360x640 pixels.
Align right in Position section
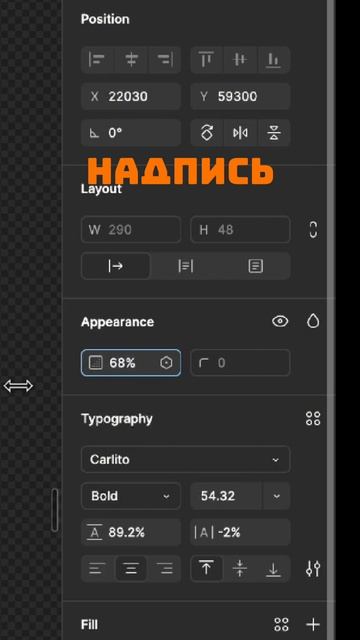click(x=165, y=60)
